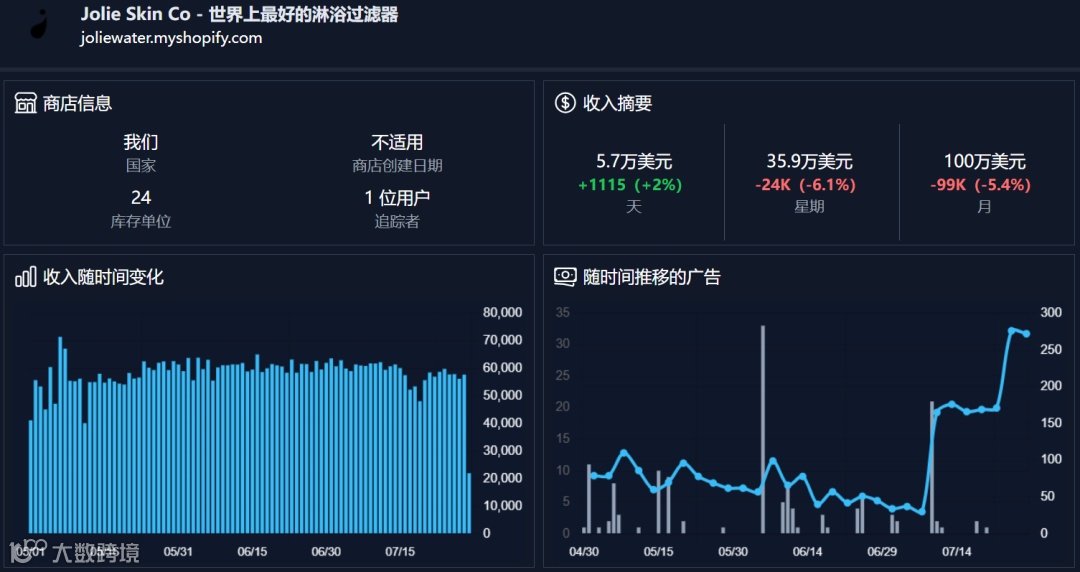Click the 05/30 ads axis date
Image resolution: width=1080 pixels, height=572 pixels.
733,552
